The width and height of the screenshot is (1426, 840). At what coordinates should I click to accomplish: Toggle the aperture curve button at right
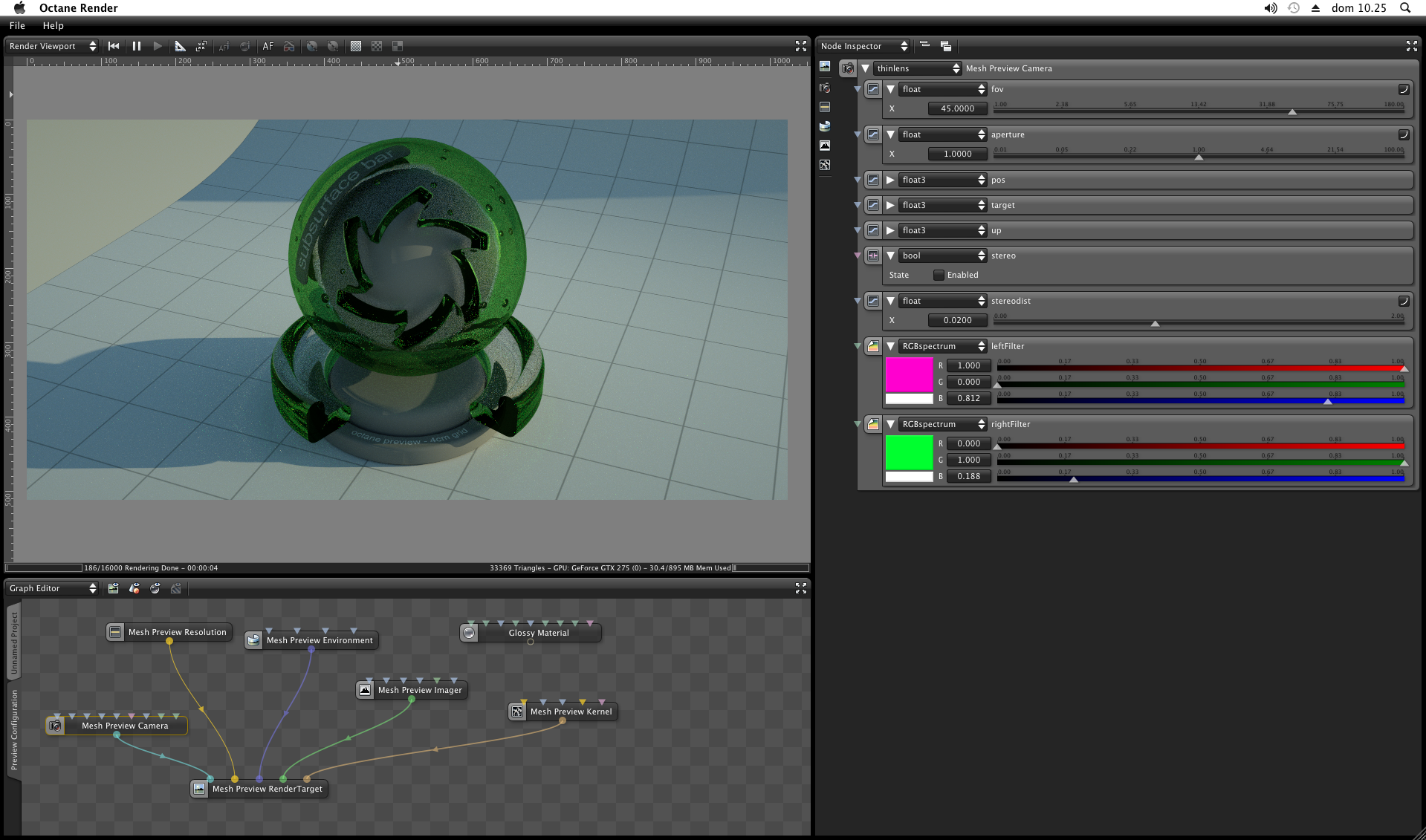[1403, 134]
